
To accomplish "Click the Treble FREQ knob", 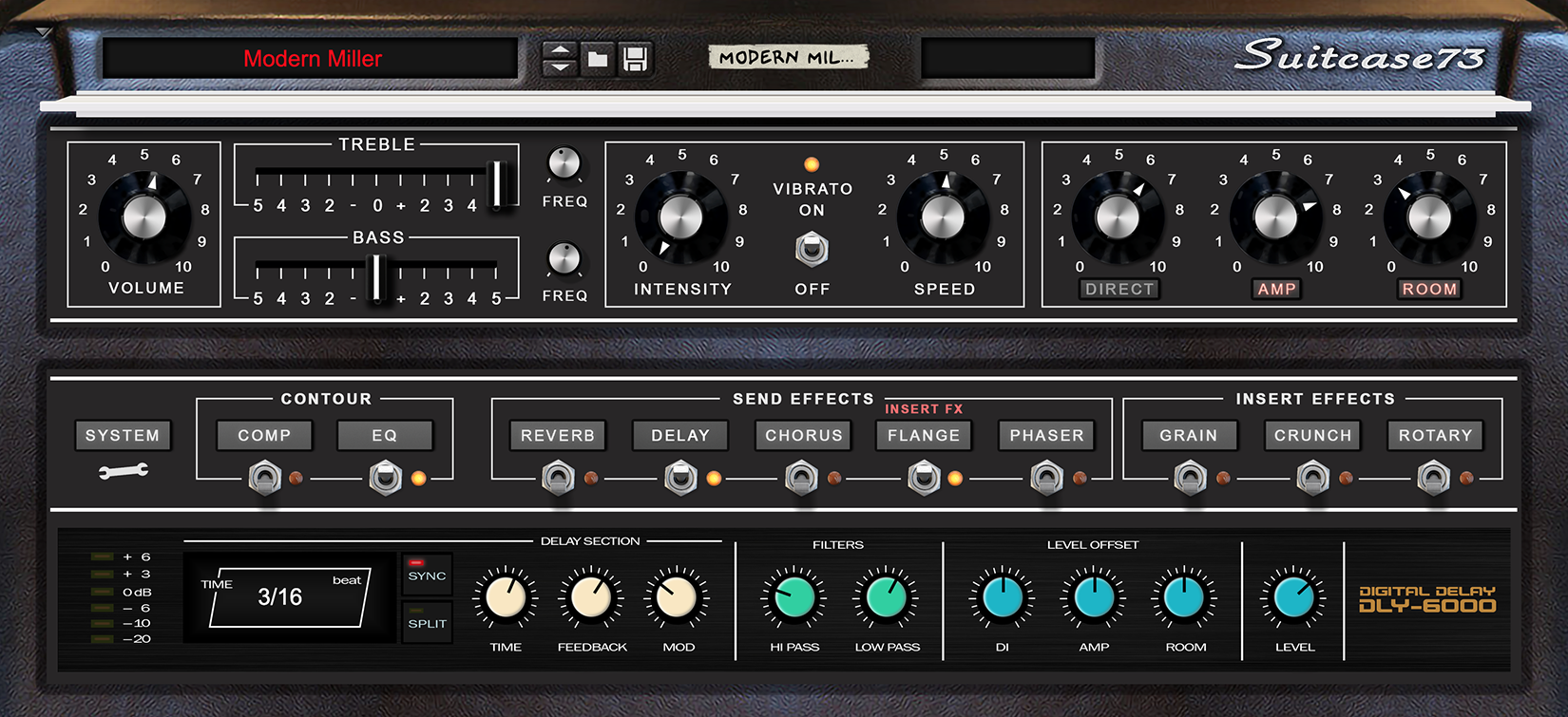I will [x=564, y=164].
